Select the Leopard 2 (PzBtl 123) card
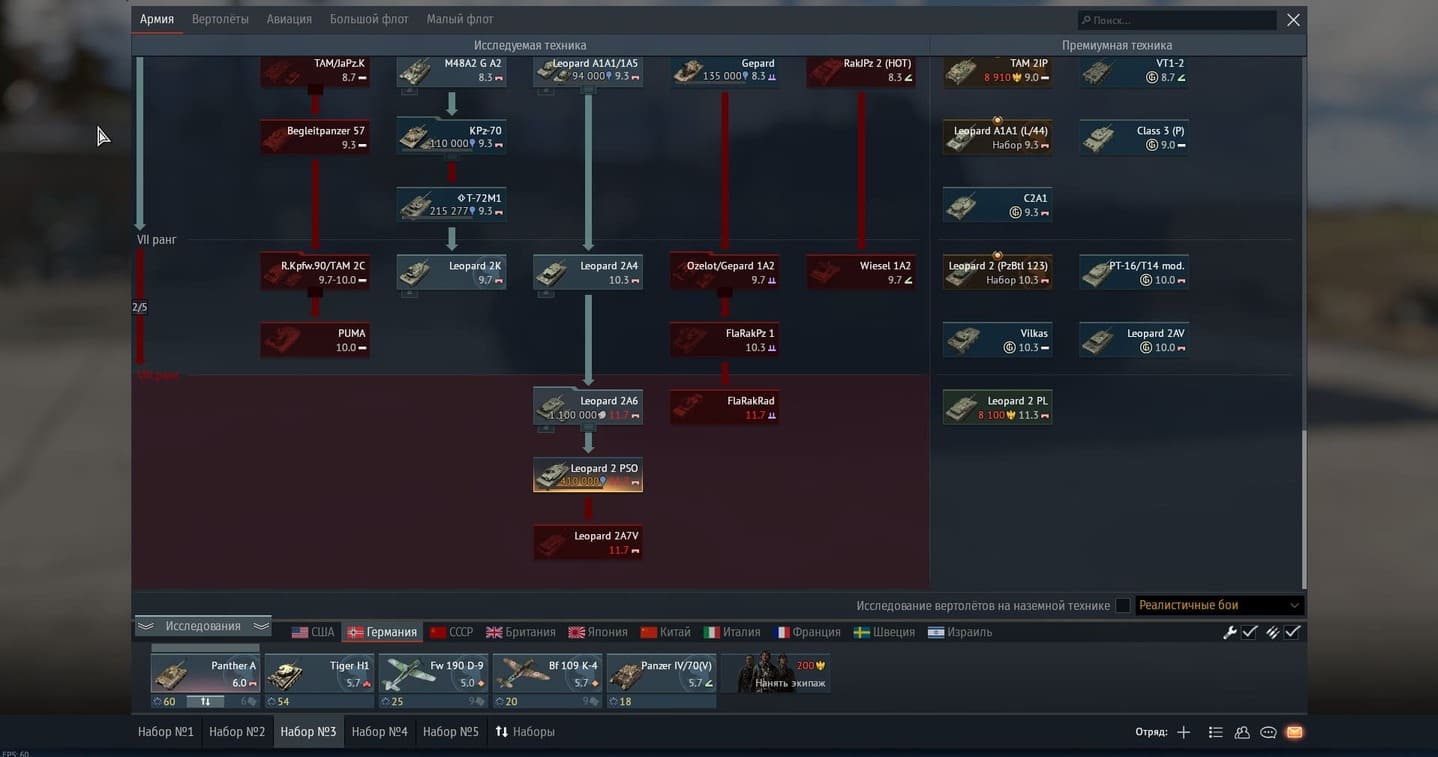Image resolution: width=1438 pixels, height=757 pixels. [997, 273]
